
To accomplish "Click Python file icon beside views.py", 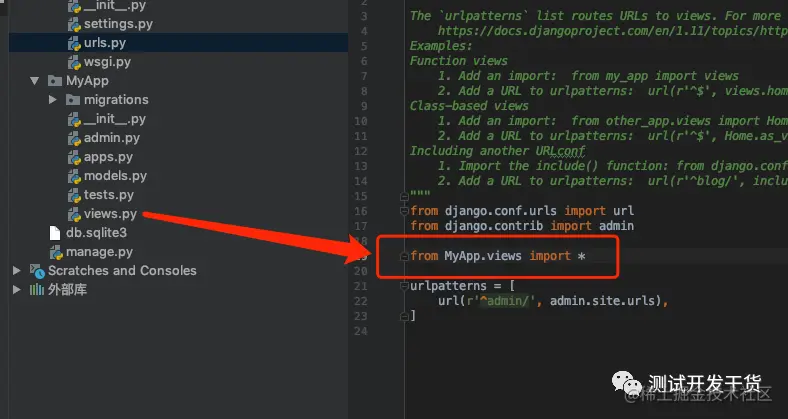I will pos(74,215).
